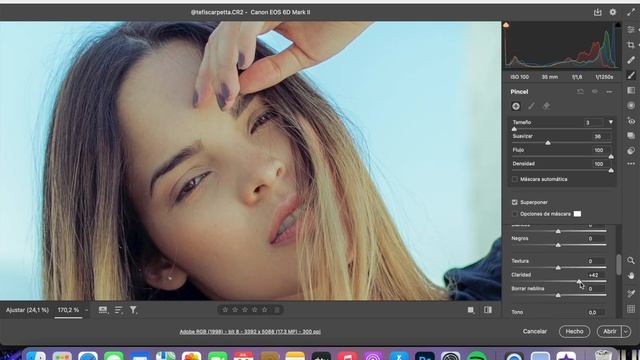
Task: Select the Radial Filter tool
Action: (x=631, y=105)
